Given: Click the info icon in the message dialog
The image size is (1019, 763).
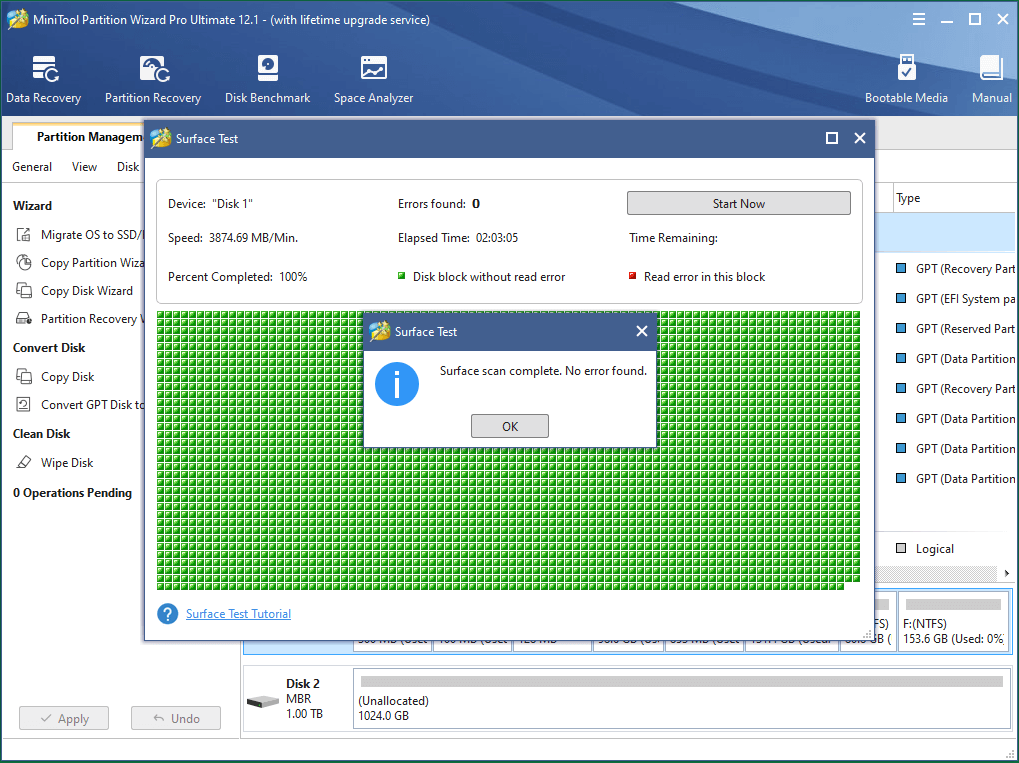Looking at the screenshot, I should pyautogui.click(x=396, y=383).
